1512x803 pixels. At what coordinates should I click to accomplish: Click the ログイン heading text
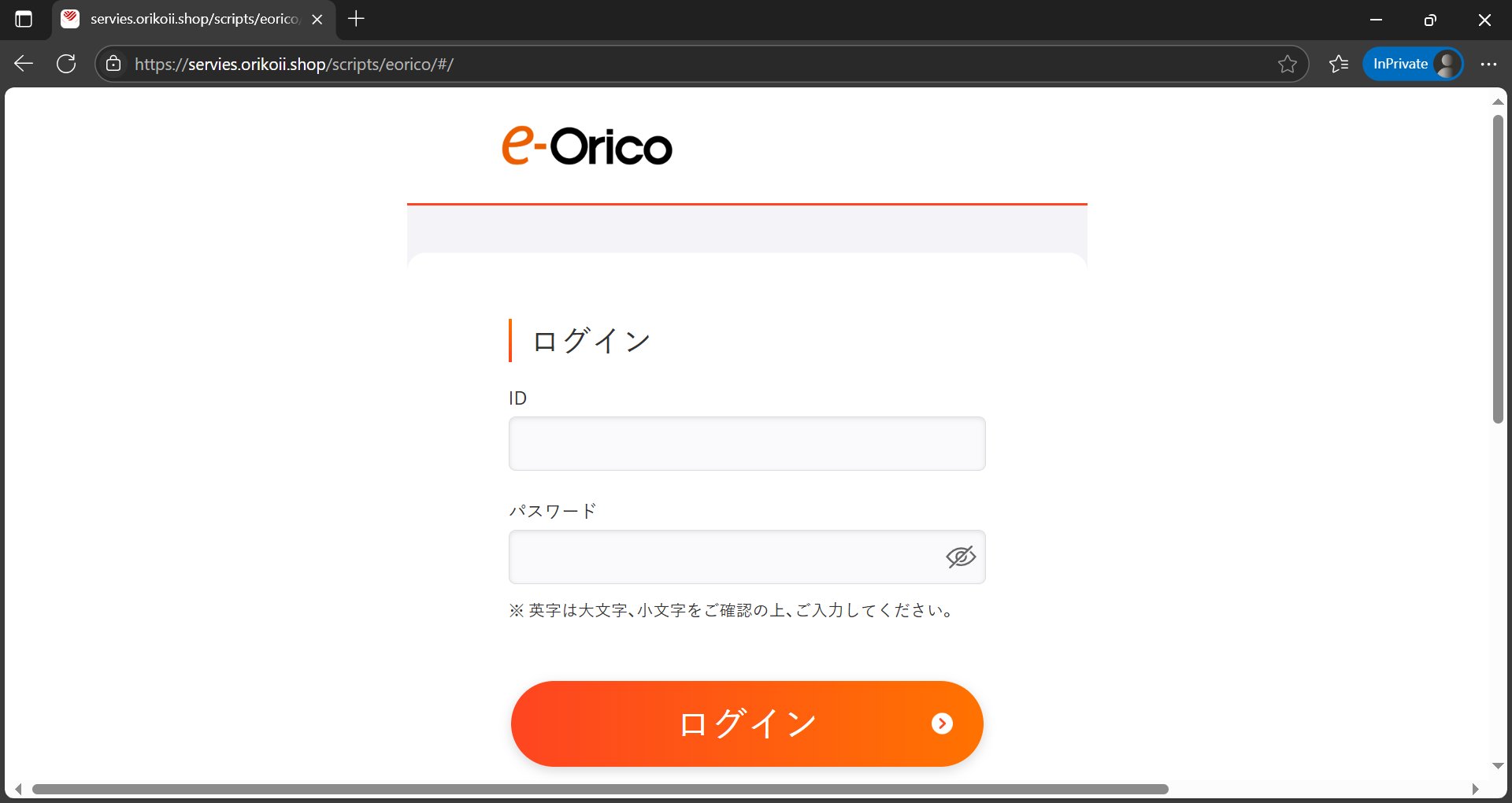[x=591, y=341]
